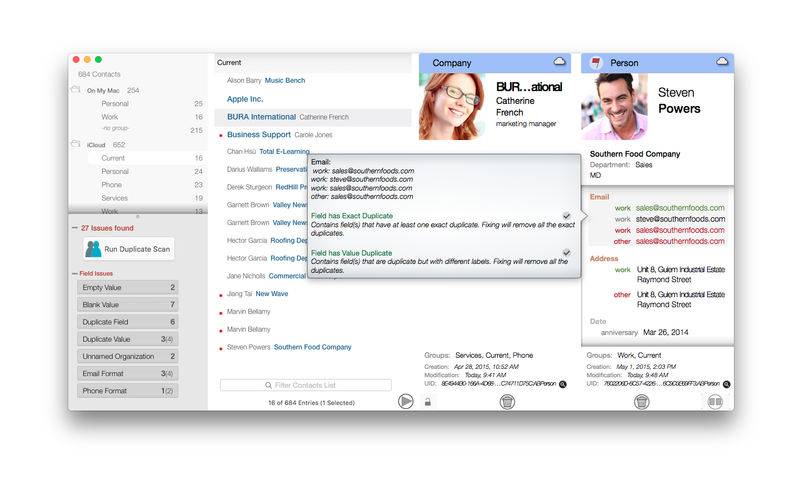Click the trash icon under Person card

pyautogui.click(x=642, y=402)
